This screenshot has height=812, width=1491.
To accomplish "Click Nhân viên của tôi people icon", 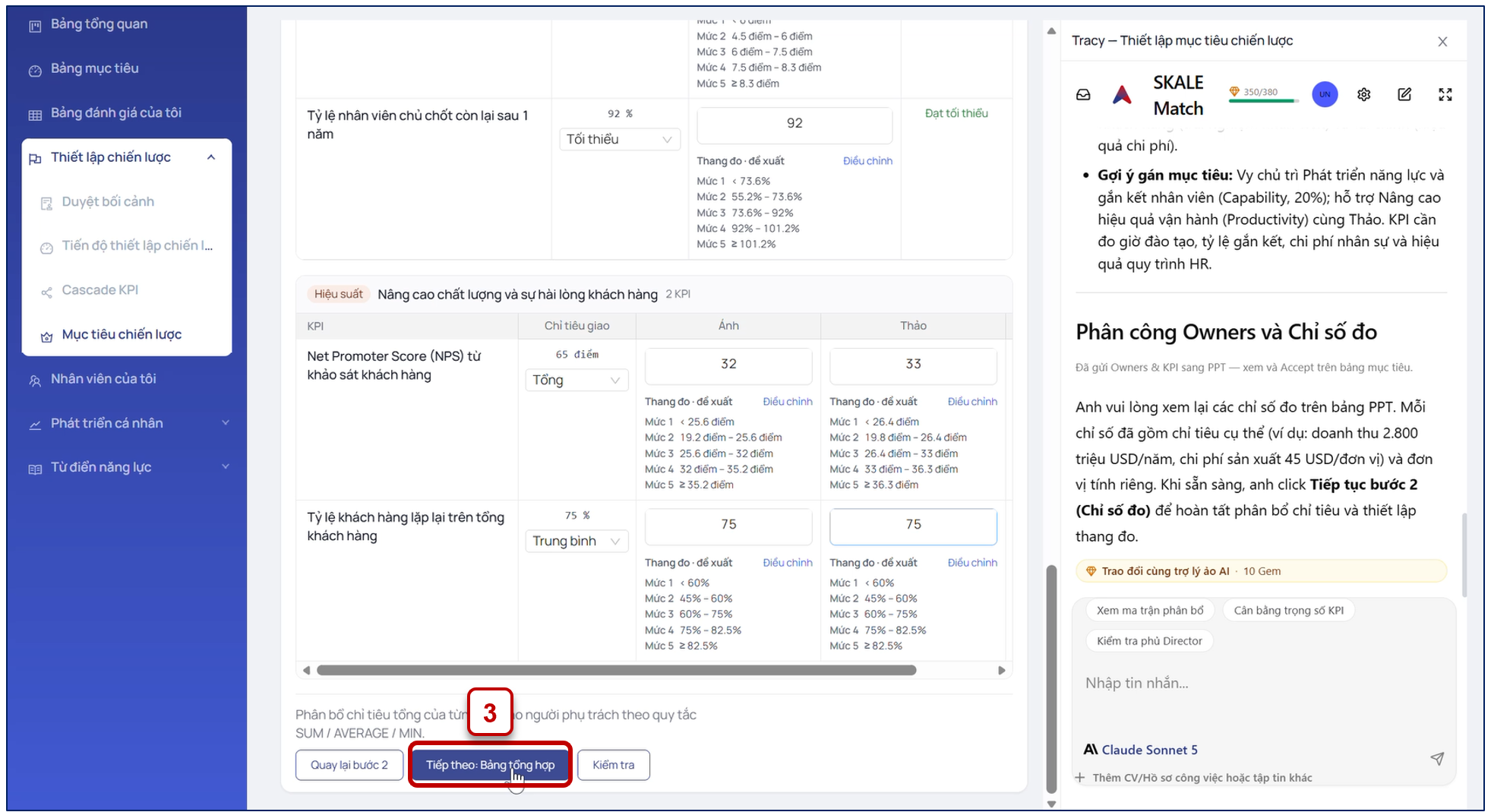I will coord(35,381).
